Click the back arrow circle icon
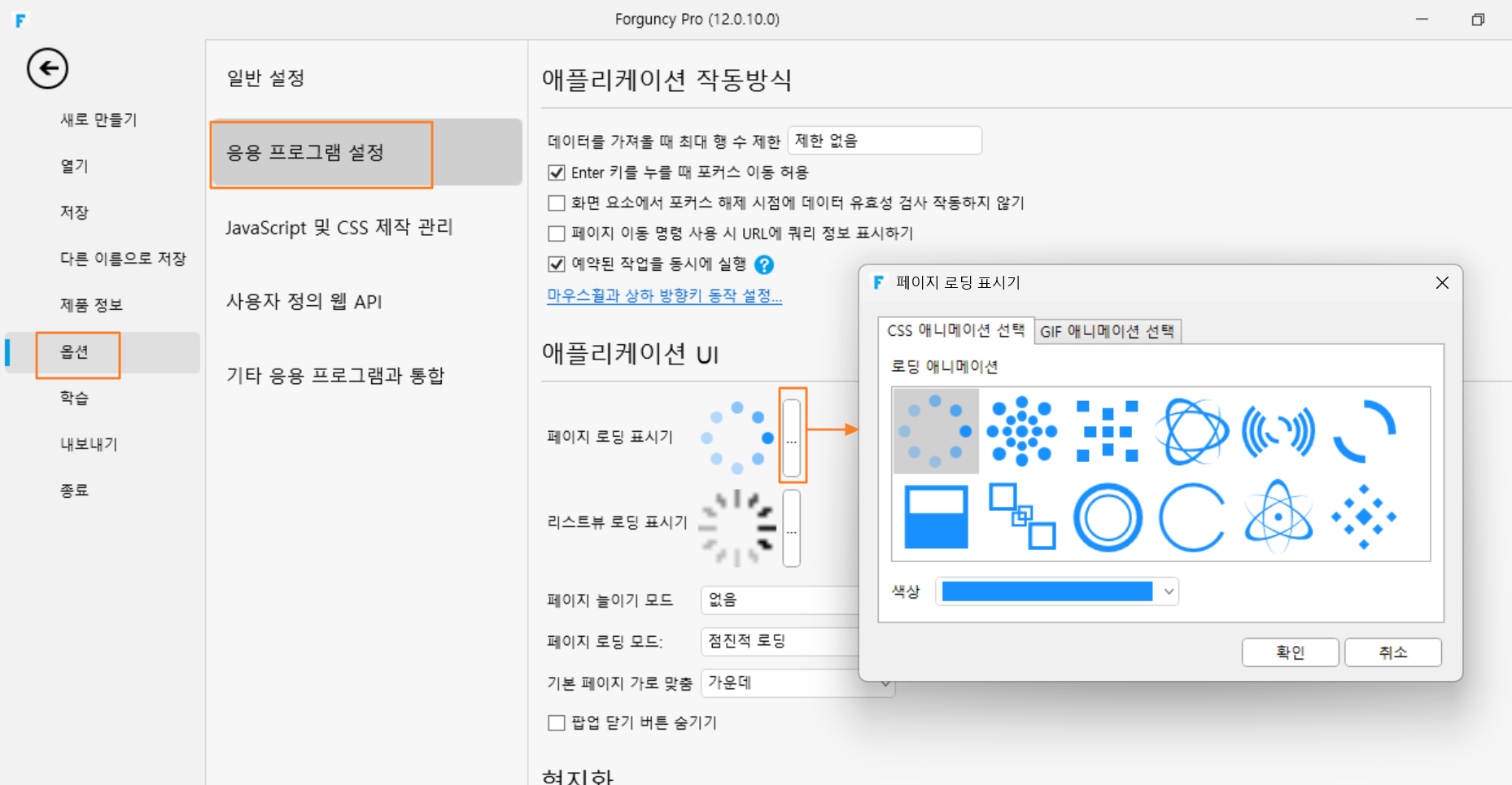This screenshot has height=785, width=1512. 47,68
